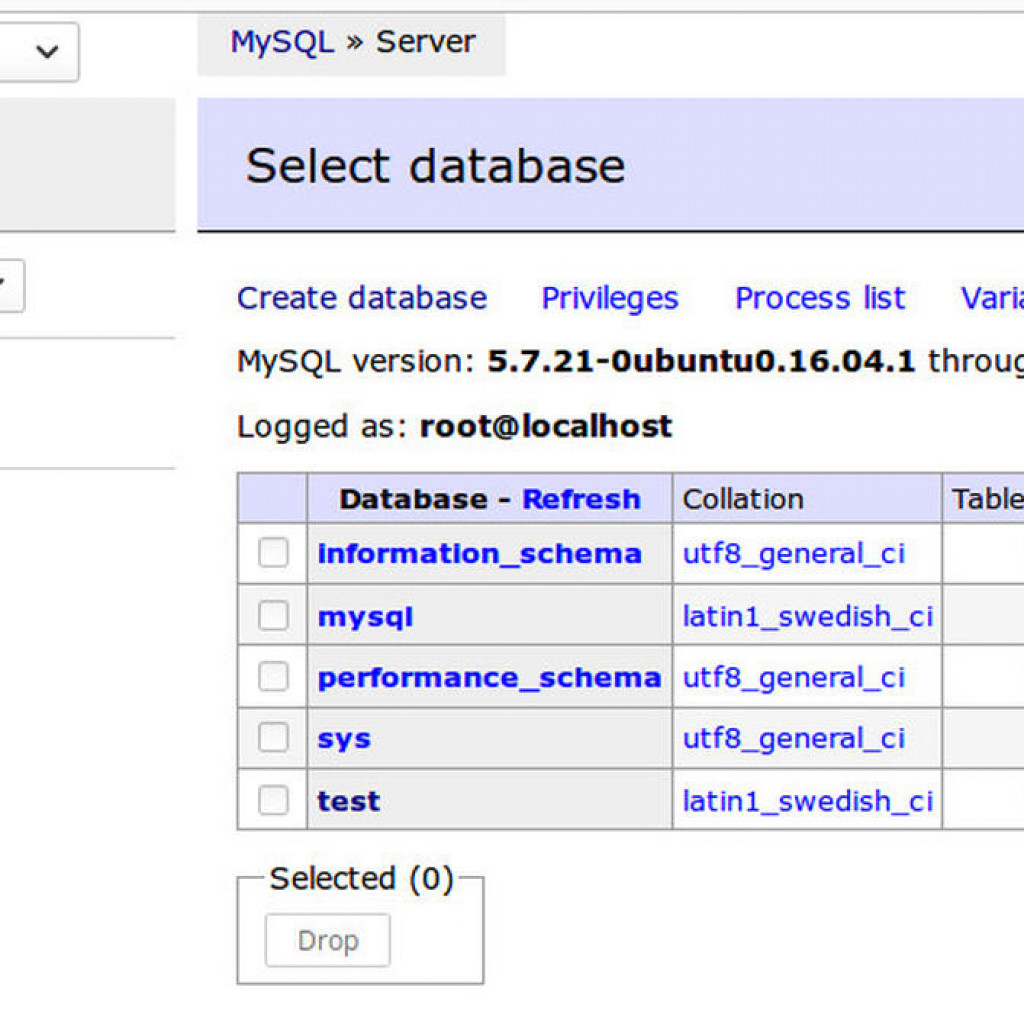Viewport: 1024px width, 1024px height.
Task: Go to Privileges page
Action: pyautogui.click(x=610, y=298)
